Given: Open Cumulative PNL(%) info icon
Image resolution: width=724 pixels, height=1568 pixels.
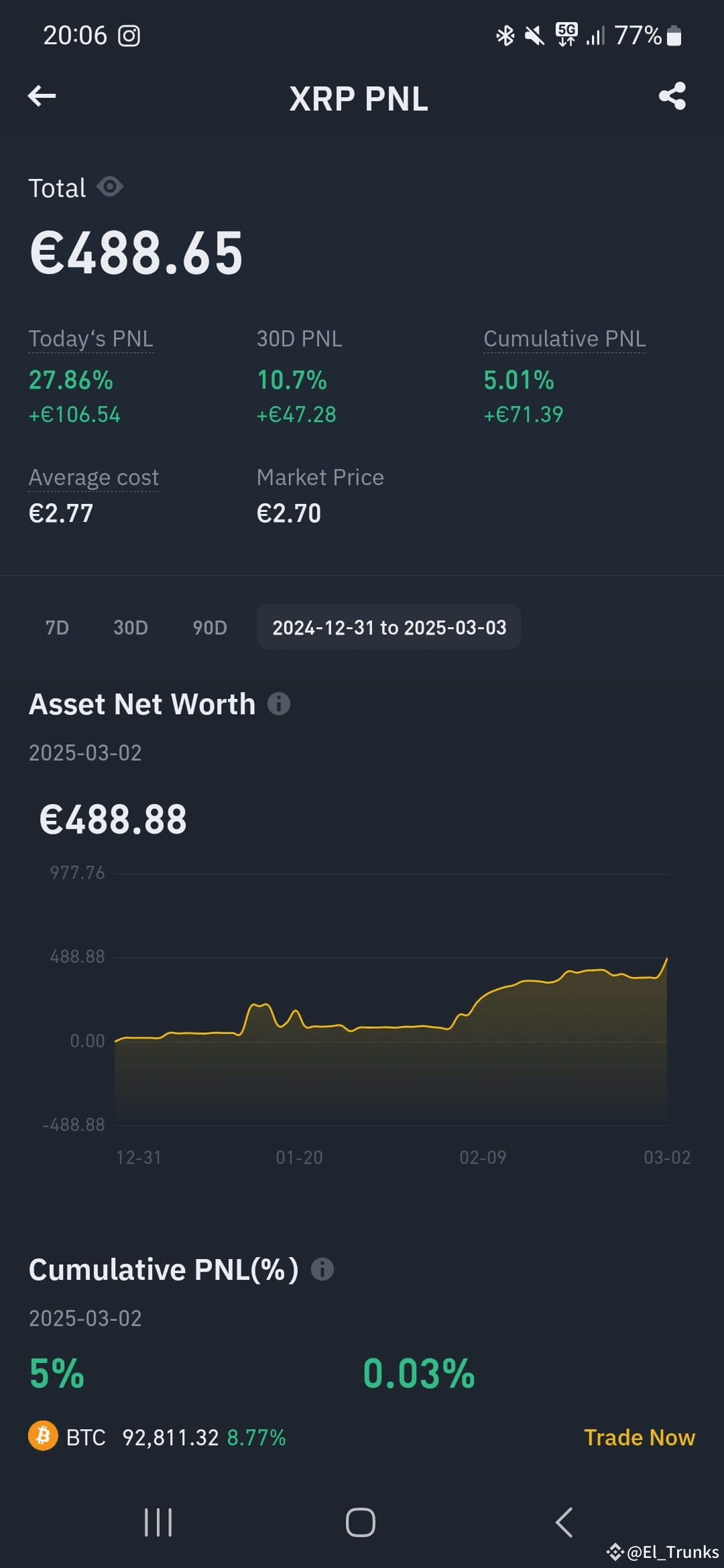Looking at the screenshot, I should tap(322, 1269).
